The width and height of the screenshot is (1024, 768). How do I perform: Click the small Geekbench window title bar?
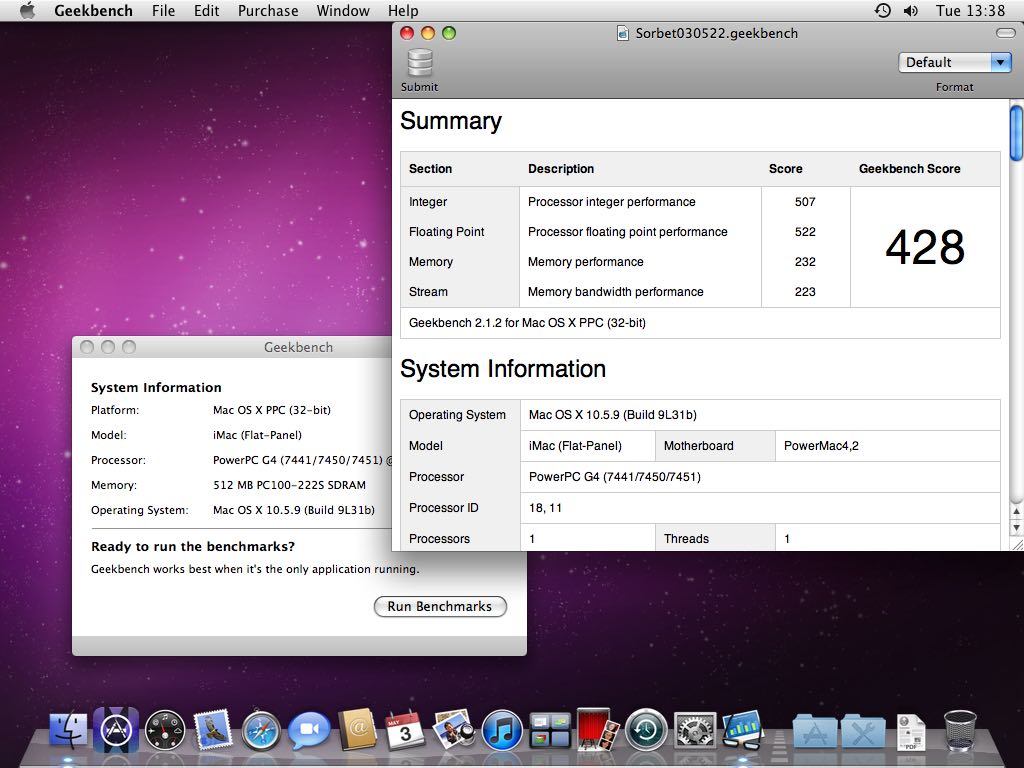pyautogui.click(x=232, y=347)
